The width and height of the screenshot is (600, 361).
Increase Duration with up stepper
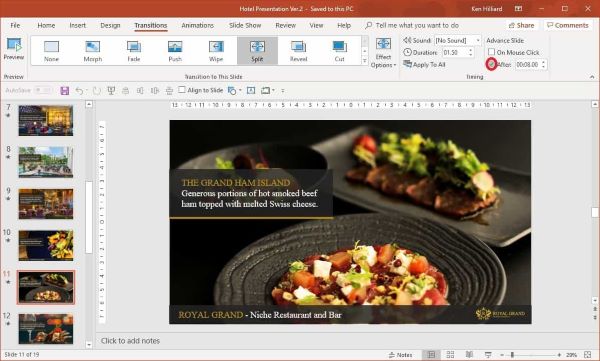click(x=471, y=50)
